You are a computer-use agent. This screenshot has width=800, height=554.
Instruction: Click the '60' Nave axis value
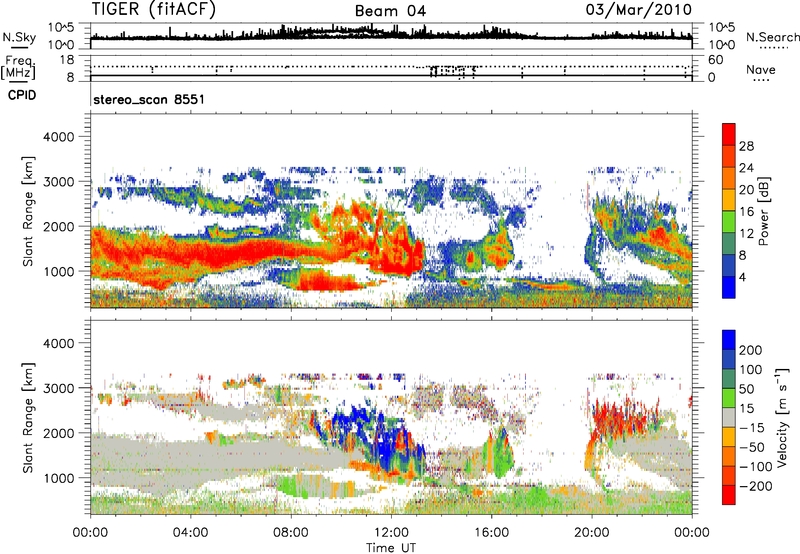[x=715, y=60]
